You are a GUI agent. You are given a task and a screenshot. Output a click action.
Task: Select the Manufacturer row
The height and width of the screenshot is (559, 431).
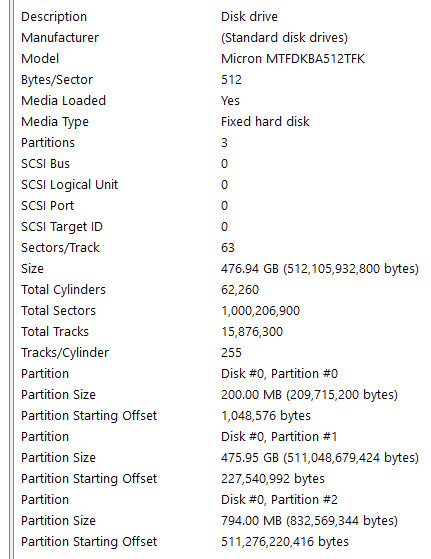(x=222, y=38)
